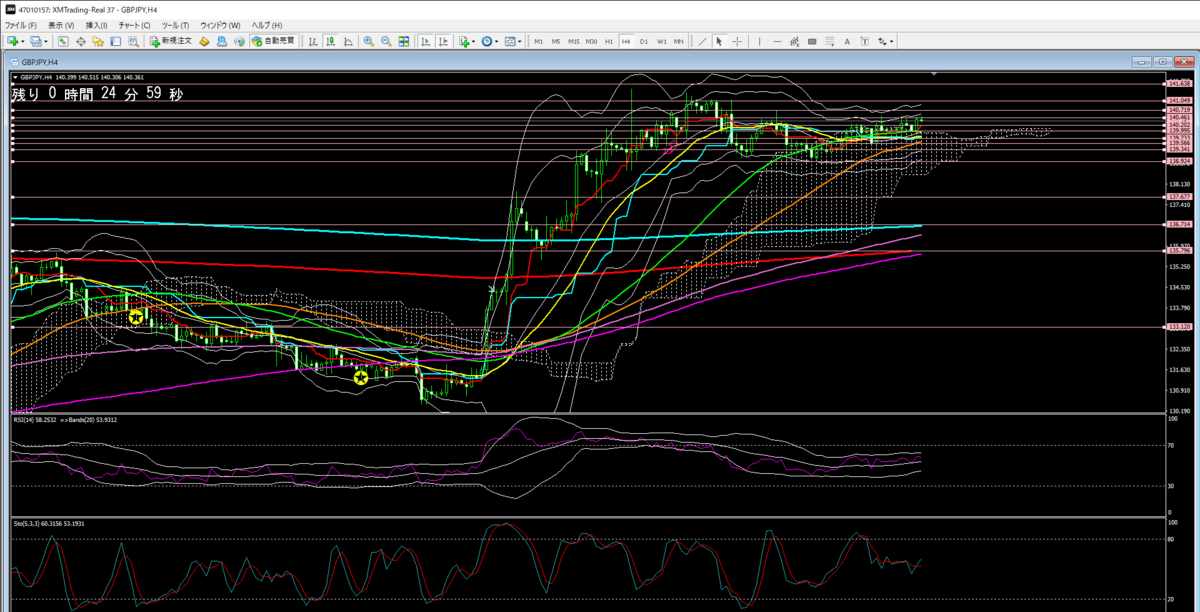Switch chart to bar chart style
Viewport: 1200px width, 612px height.
[x=313, y=41]
